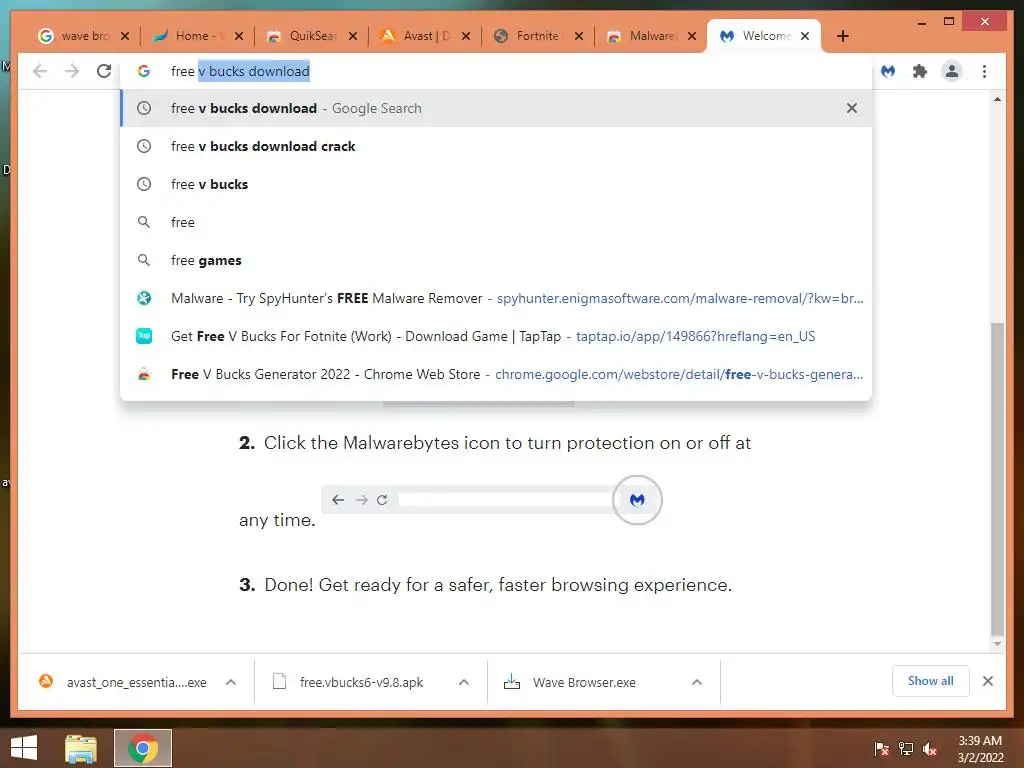Open File Explorer from the taskbar
Screen dimensions: 1024x768
[81, 748]
